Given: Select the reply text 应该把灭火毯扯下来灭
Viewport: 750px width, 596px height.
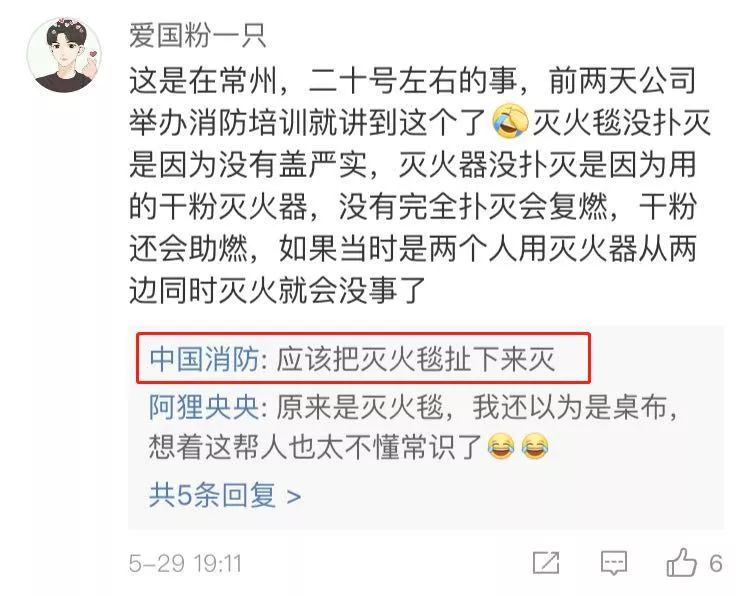Looking at the screenshot, I should point(416,358).
